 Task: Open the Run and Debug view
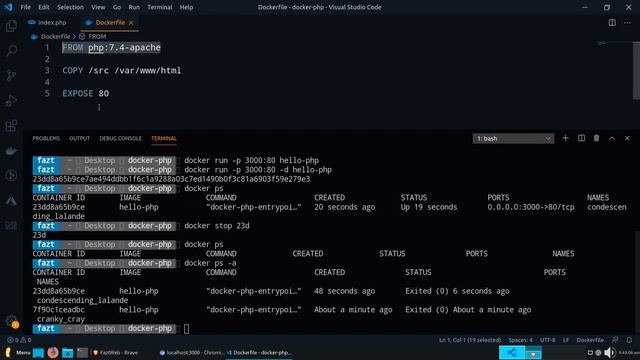tap(11, 100)
